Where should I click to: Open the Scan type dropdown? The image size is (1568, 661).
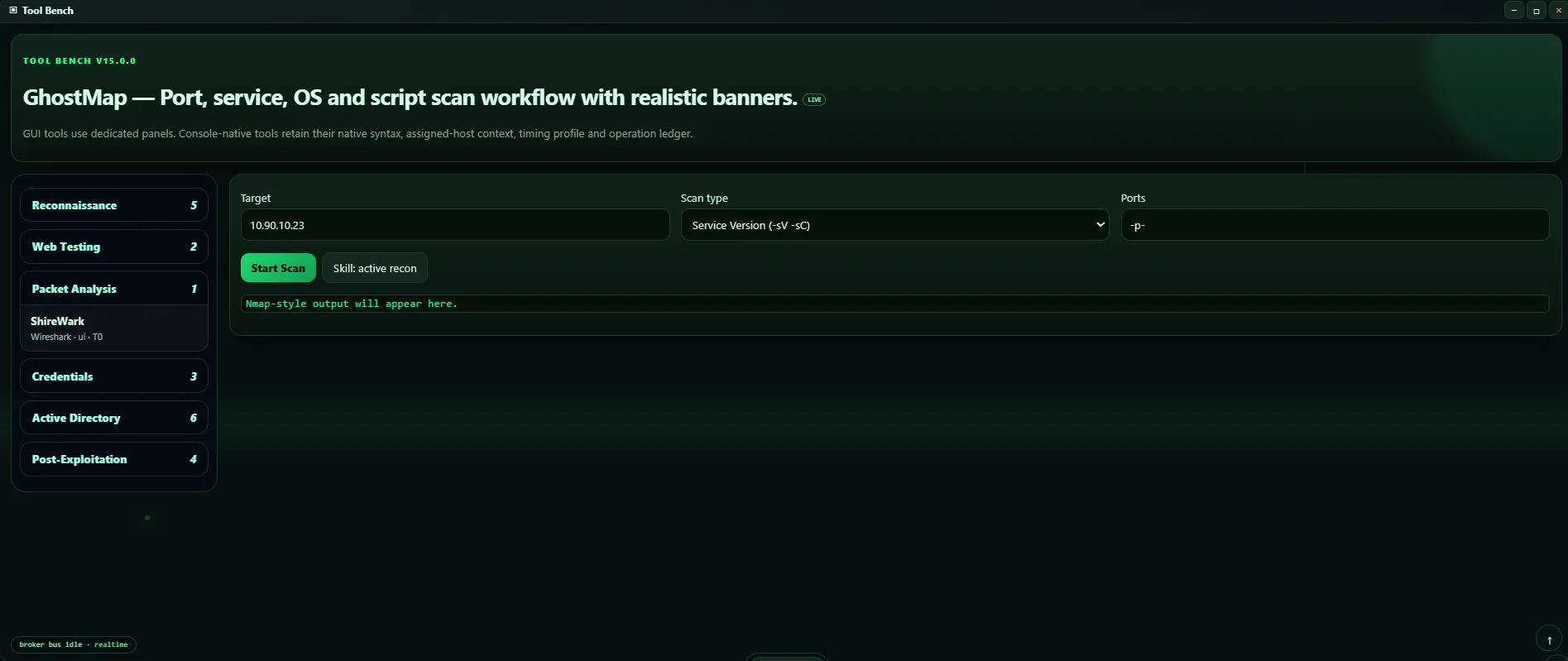click(x=894, y=225)
